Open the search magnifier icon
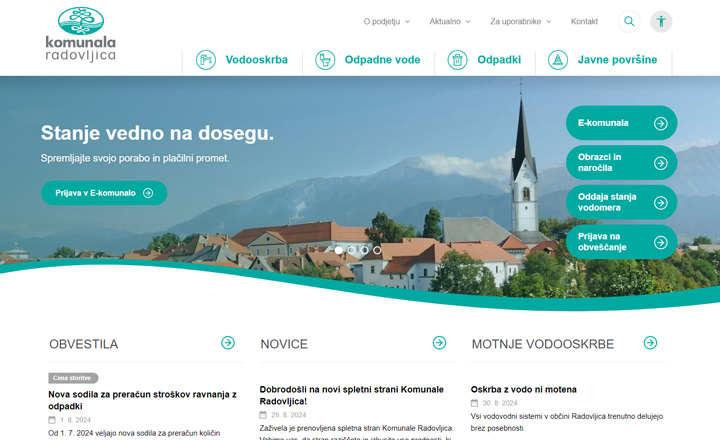Viewport: 720px width, 440px height. click(x=629, y=22)
